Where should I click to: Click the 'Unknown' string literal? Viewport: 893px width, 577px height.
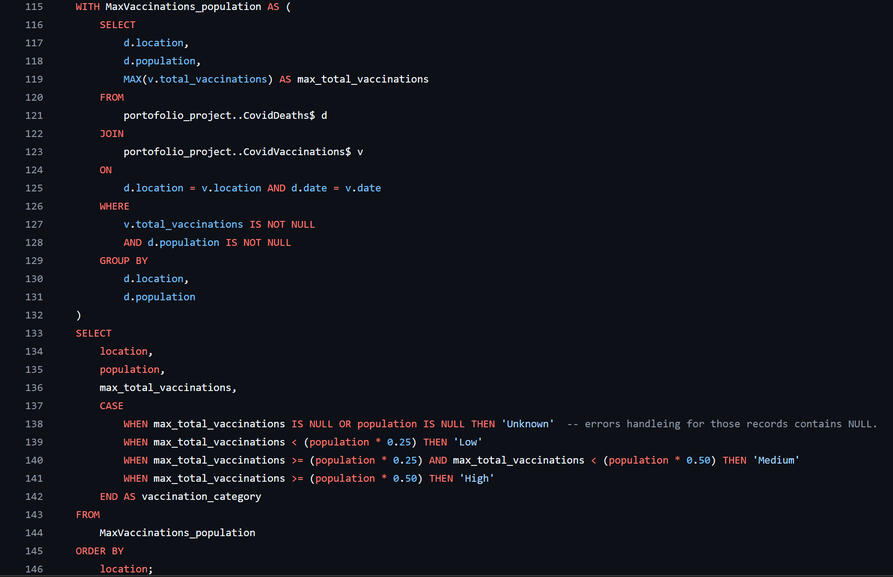click(x=527, y=424)
